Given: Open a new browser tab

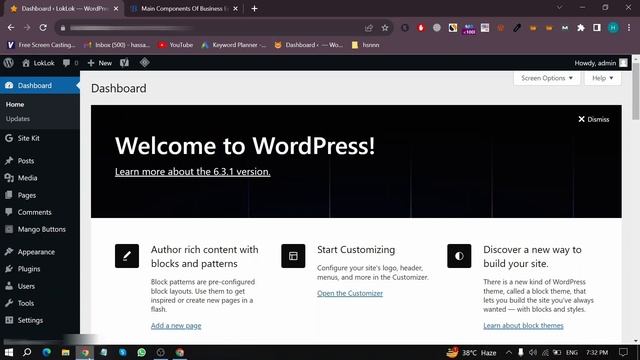Looking at the screenshot, I should tap(254, 9).
